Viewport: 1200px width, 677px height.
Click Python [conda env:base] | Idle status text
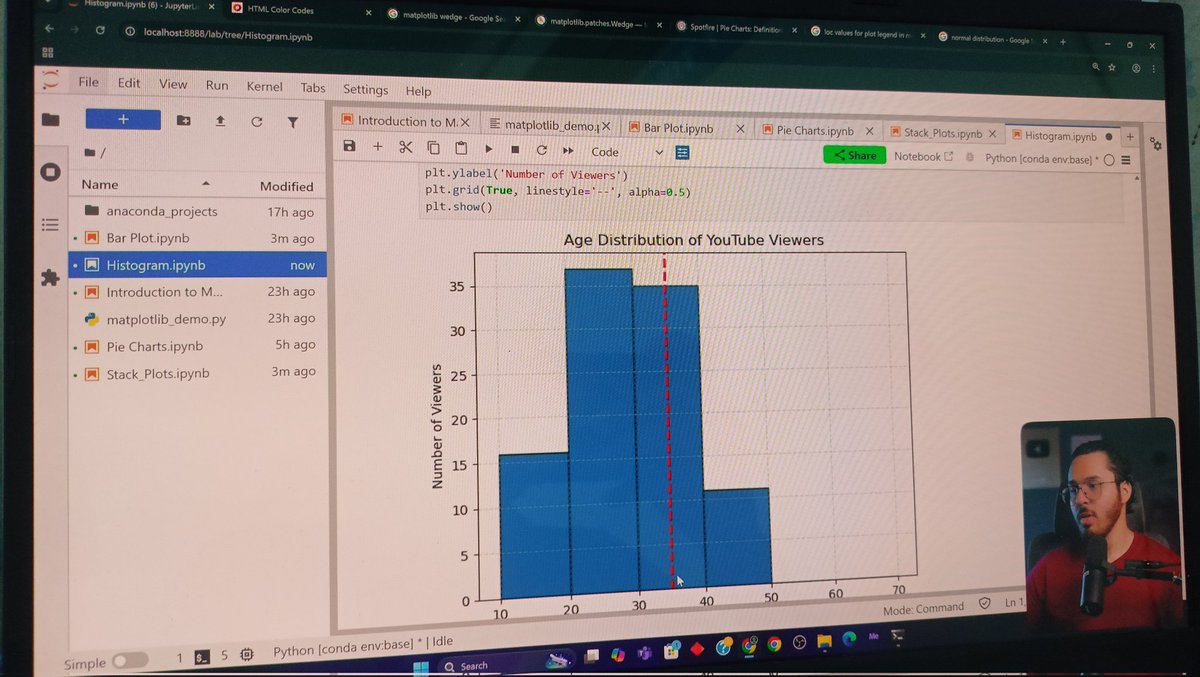[363, 646]
